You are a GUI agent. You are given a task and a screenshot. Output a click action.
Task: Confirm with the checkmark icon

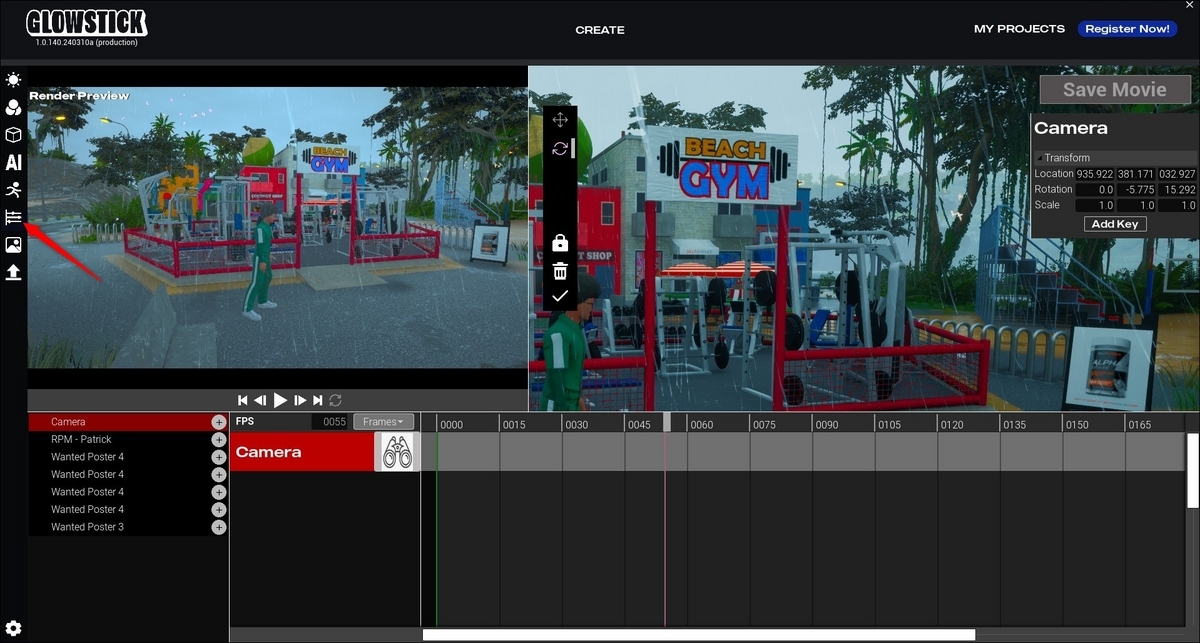tap(560, 296)
